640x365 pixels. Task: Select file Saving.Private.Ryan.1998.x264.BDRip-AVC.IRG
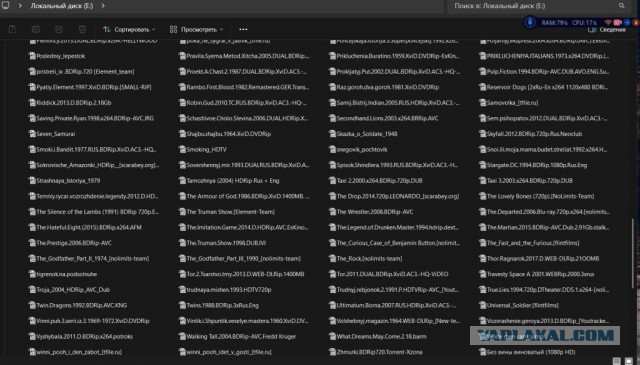coord(91,118)
